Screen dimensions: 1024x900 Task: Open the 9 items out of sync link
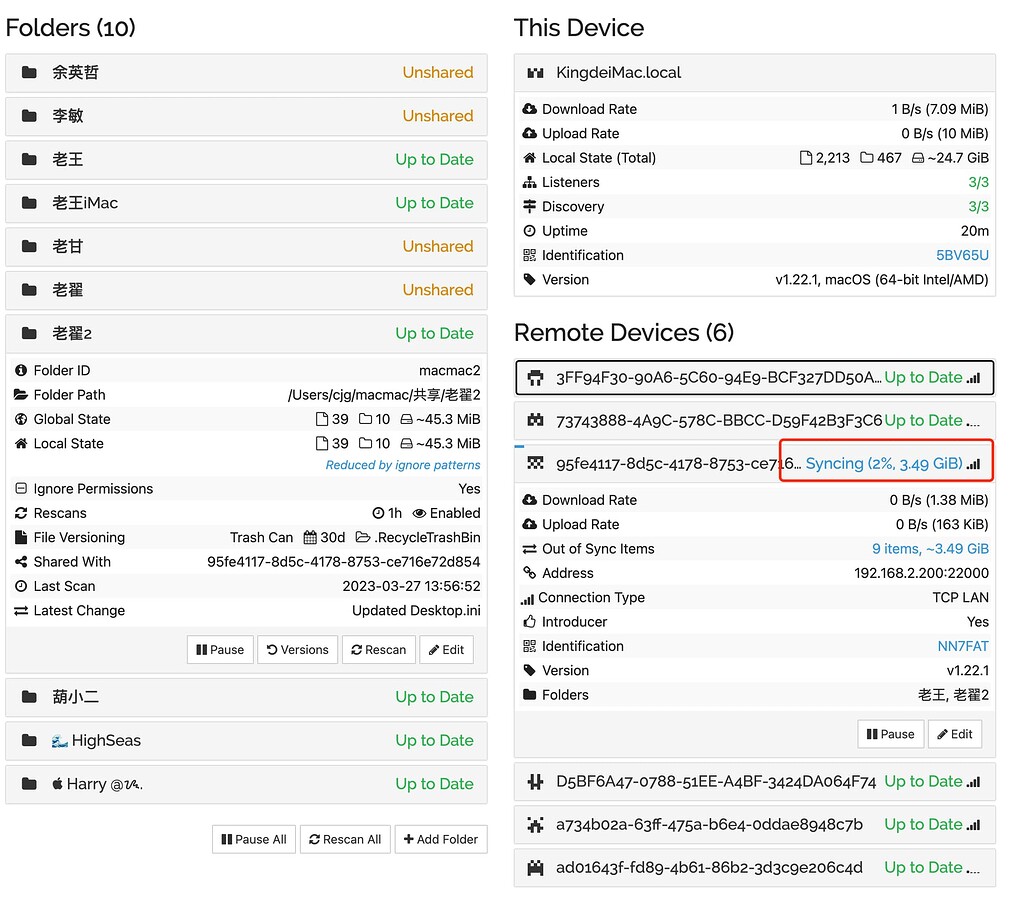tap(930, 549)
